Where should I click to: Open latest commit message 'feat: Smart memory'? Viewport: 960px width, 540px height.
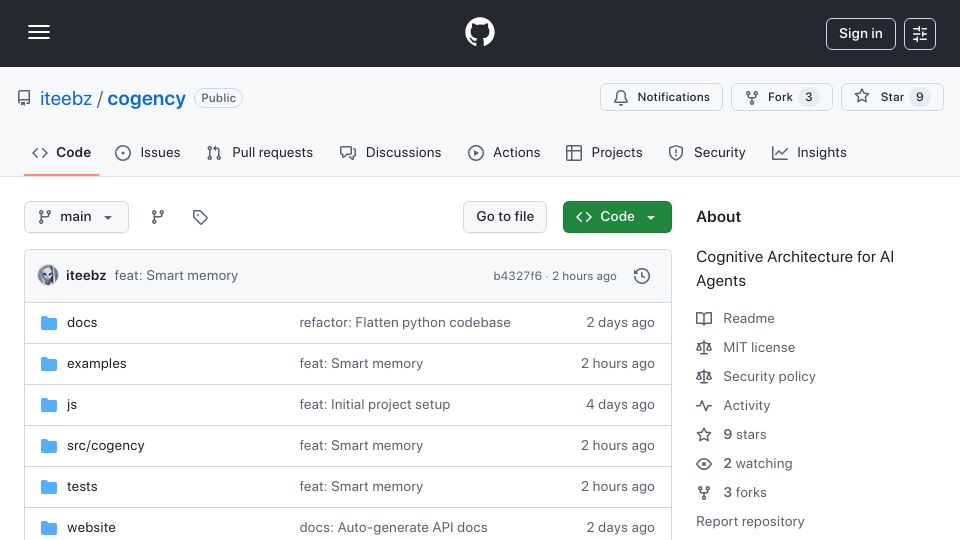176,276
